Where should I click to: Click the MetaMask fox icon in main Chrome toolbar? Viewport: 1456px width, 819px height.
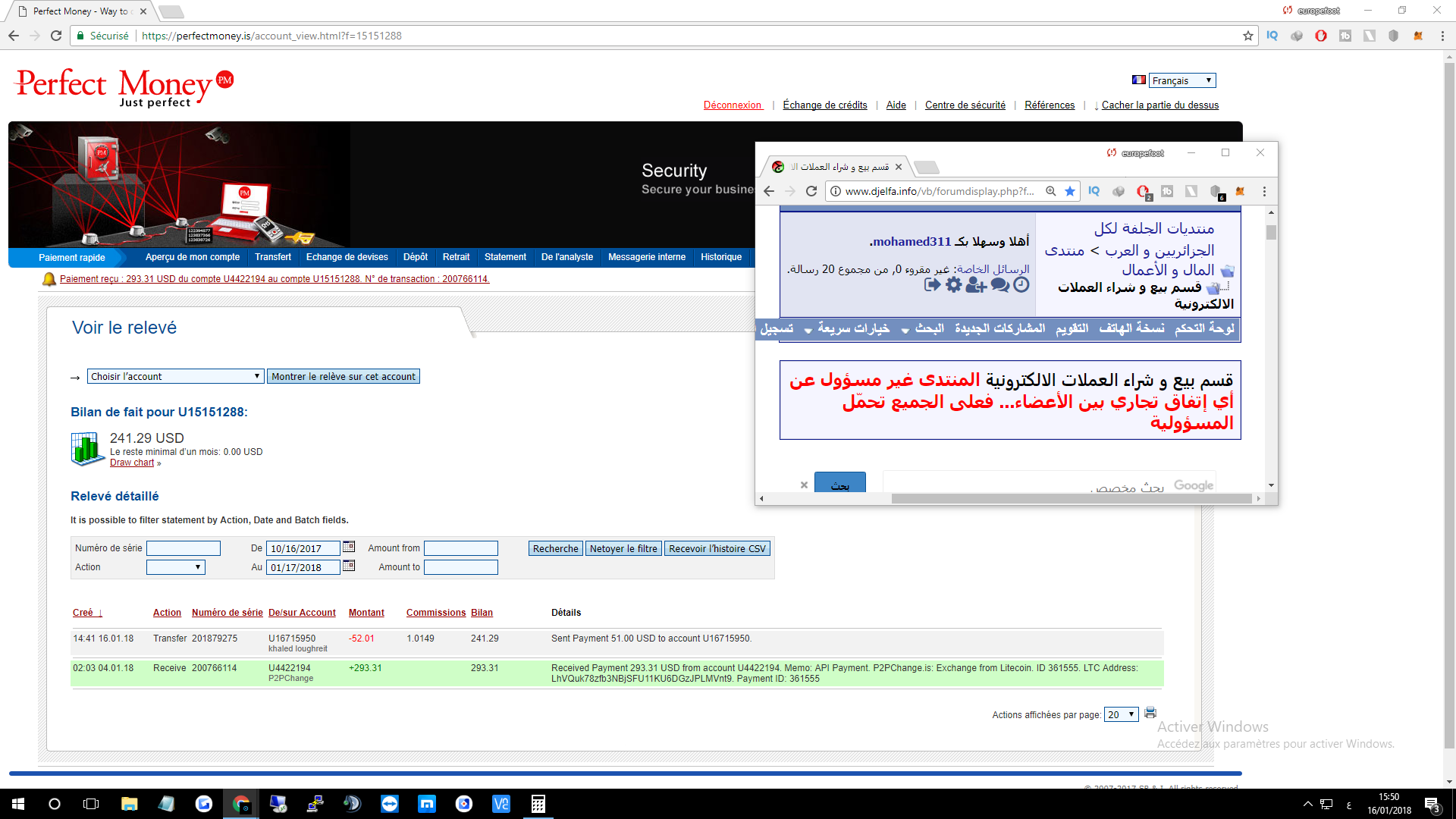click(x=1418, y=36)
